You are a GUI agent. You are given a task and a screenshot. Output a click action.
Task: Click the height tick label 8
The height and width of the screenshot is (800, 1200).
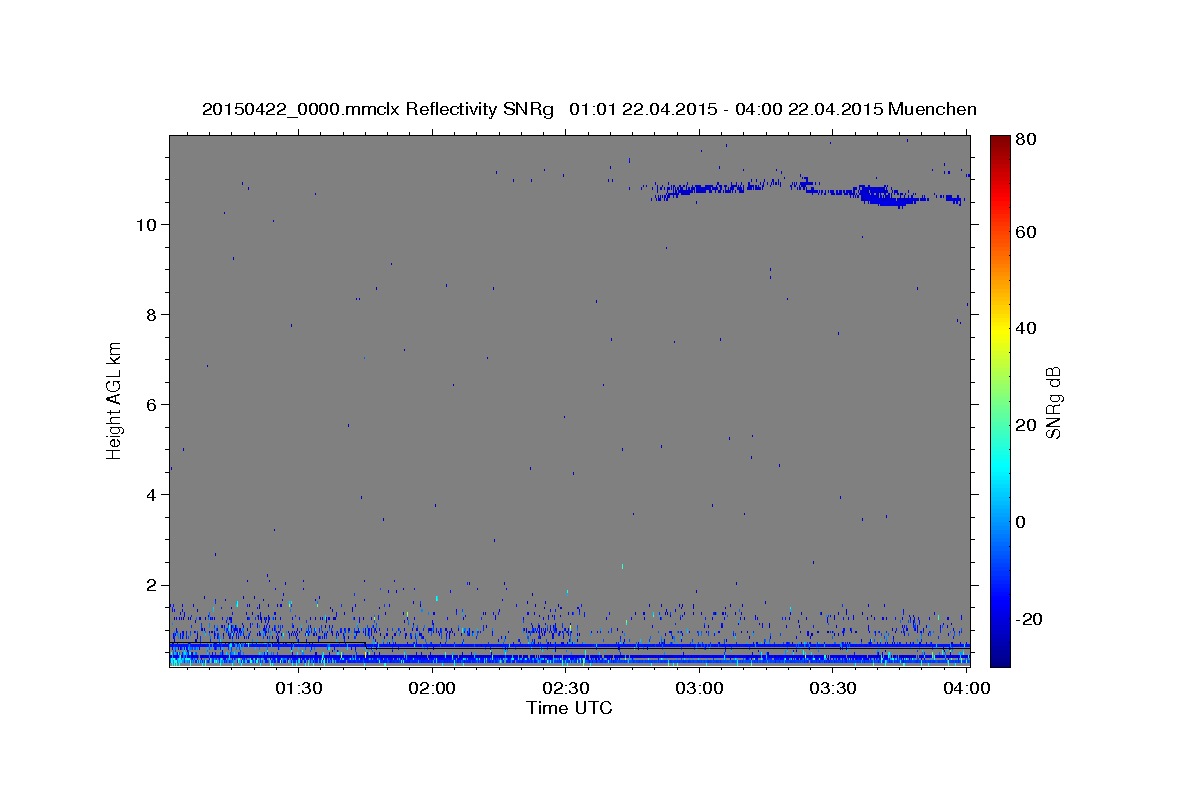click(x=151, y=314)
